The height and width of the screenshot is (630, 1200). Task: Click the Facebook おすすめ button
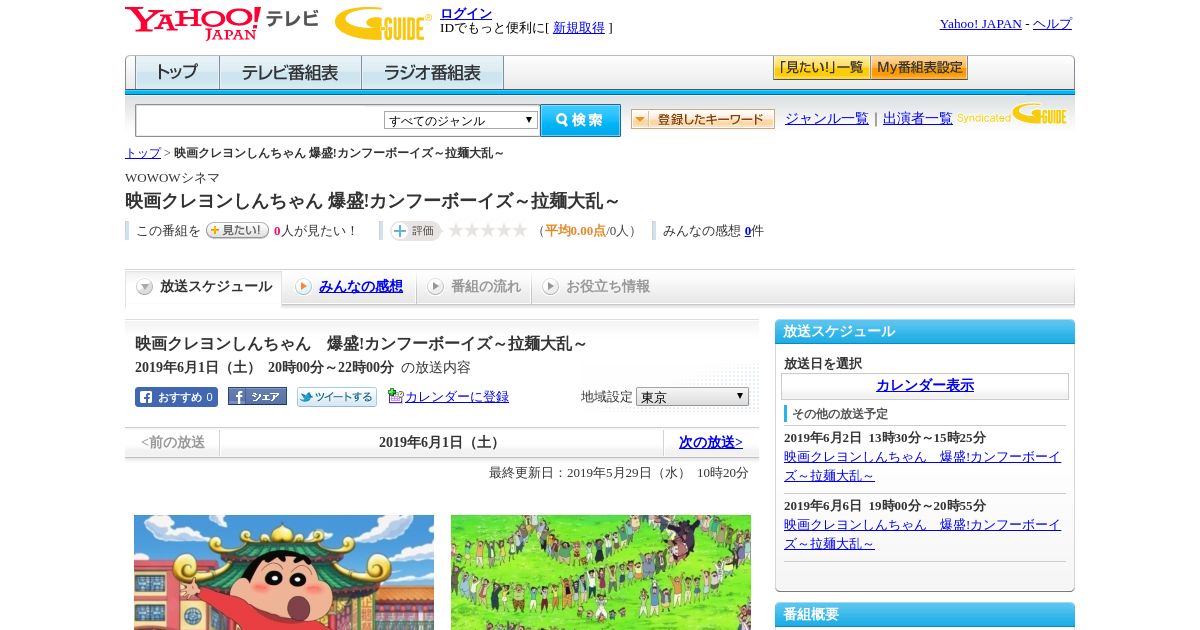coord(176,397)
